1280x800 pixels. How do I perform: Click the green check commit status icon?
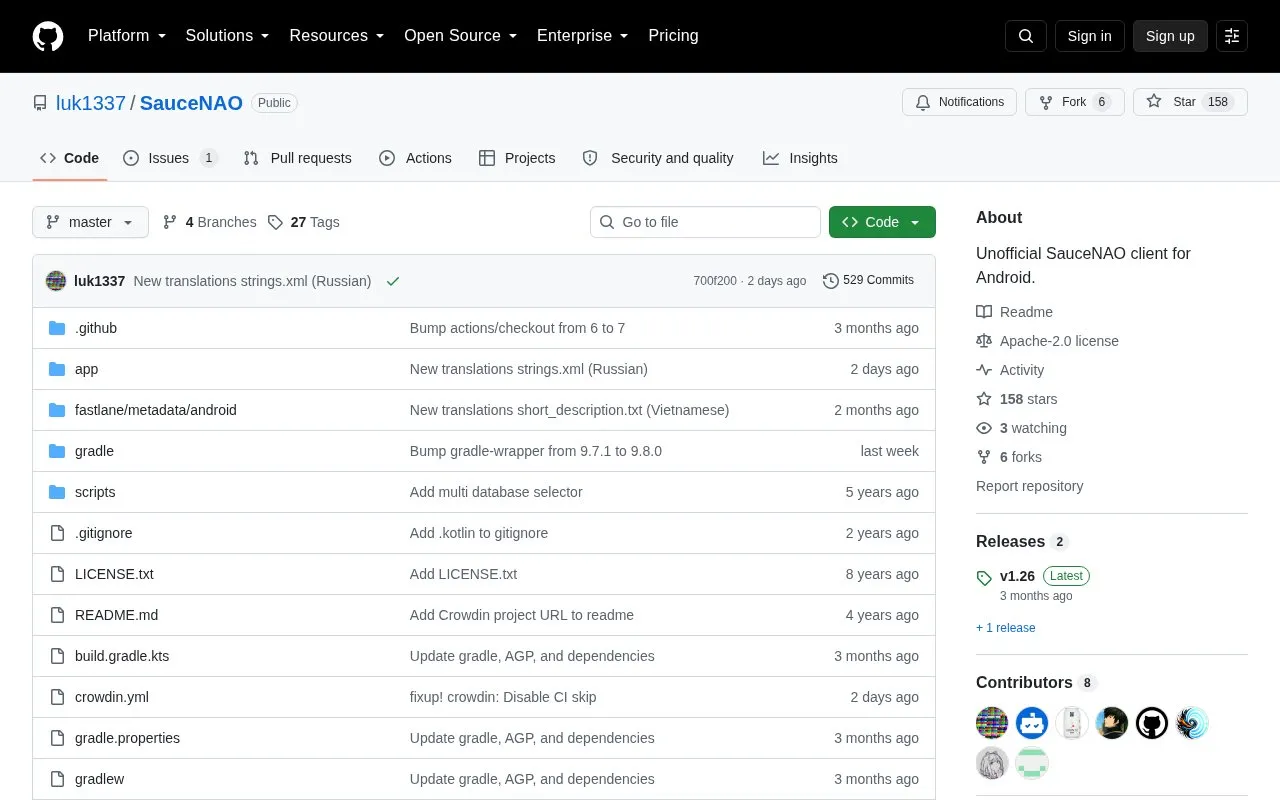393,281
